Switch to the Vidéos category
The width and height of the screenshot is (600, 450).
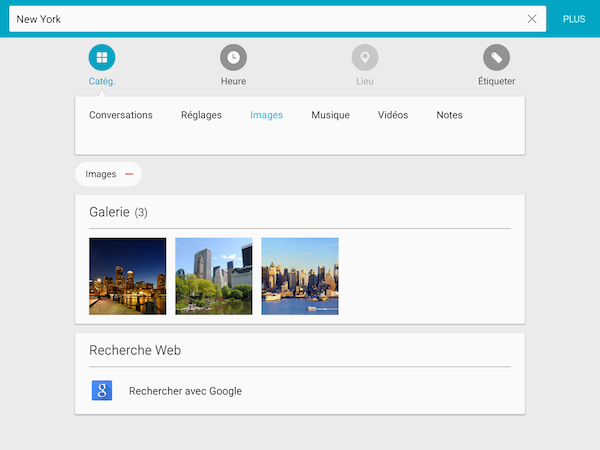(393, 115)
